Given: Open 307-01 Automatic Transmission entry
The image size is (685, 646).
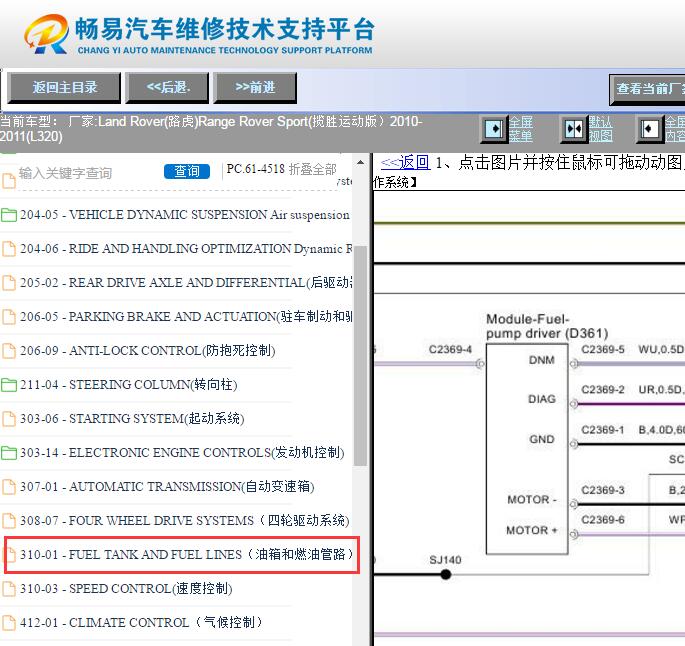Looking at the screenshot, I should (x=167, y=486).
